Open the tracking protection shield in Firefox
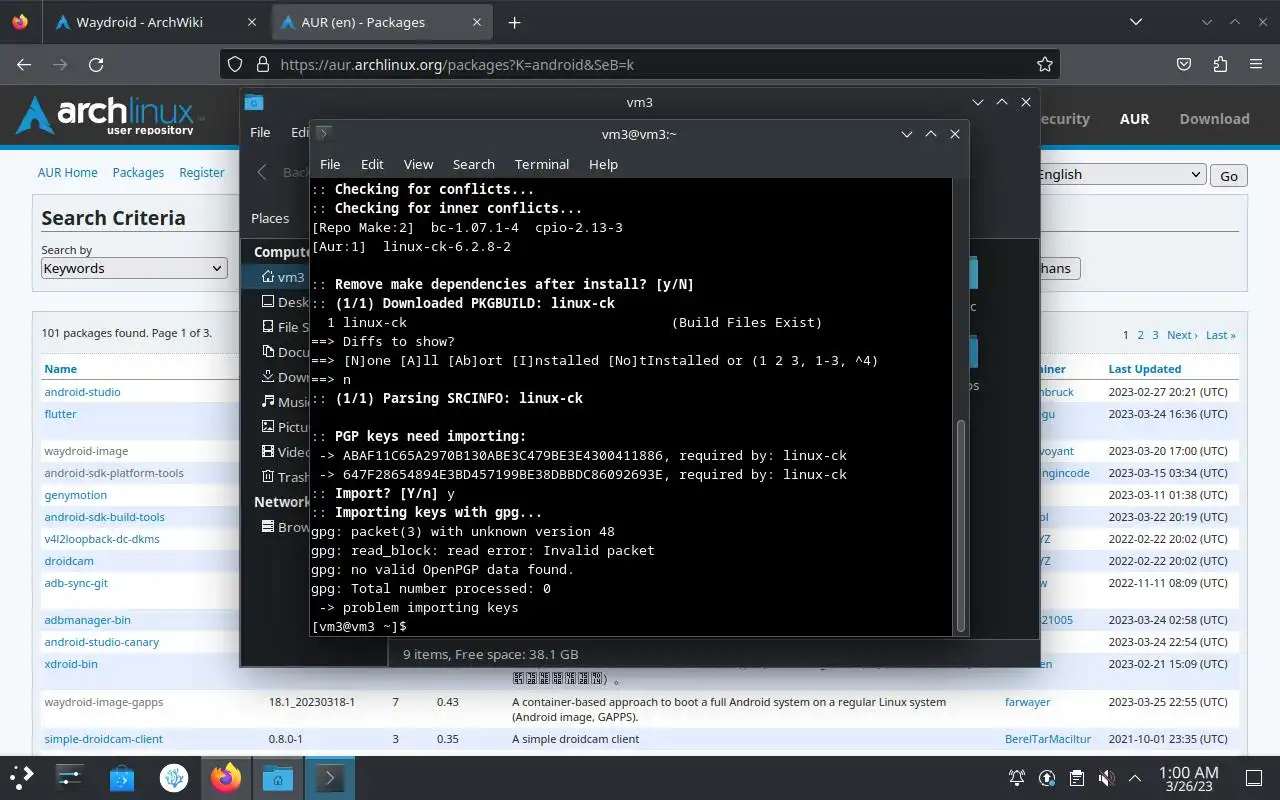Screen dimensions: 1280x800 [x=235, y=64]
